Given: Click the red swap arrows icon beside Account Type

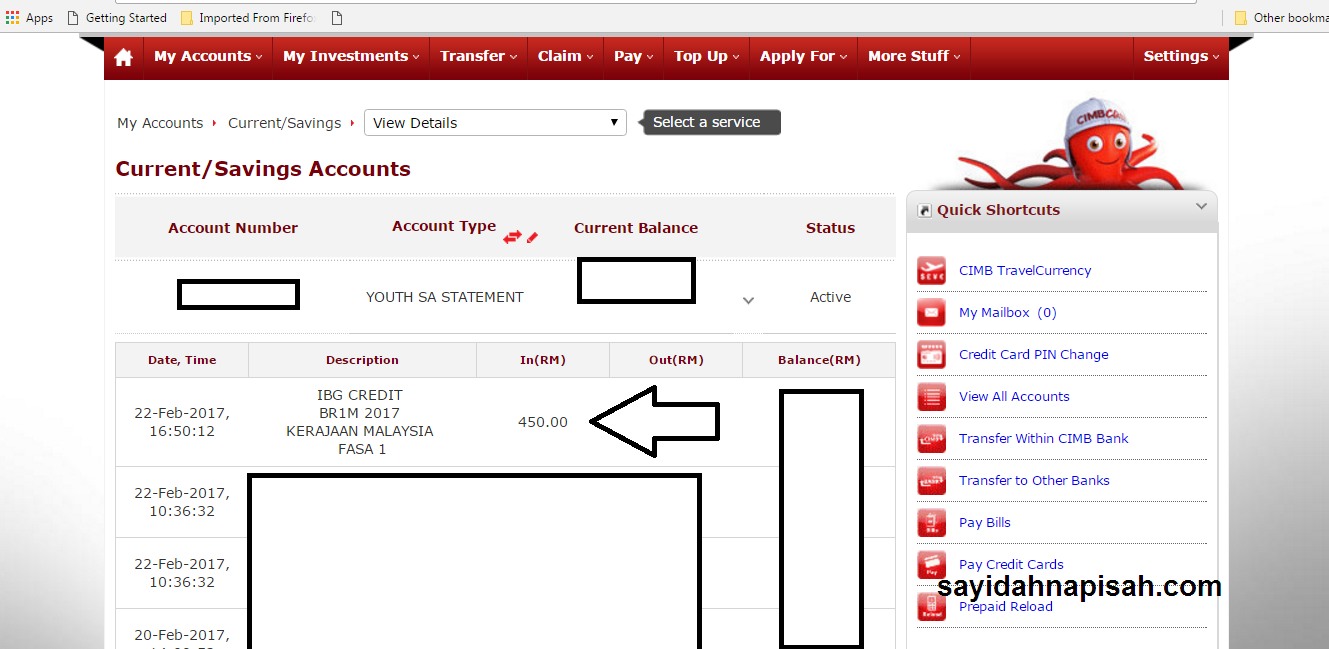Looking at the screenshot, I should [x=512, y=237].
